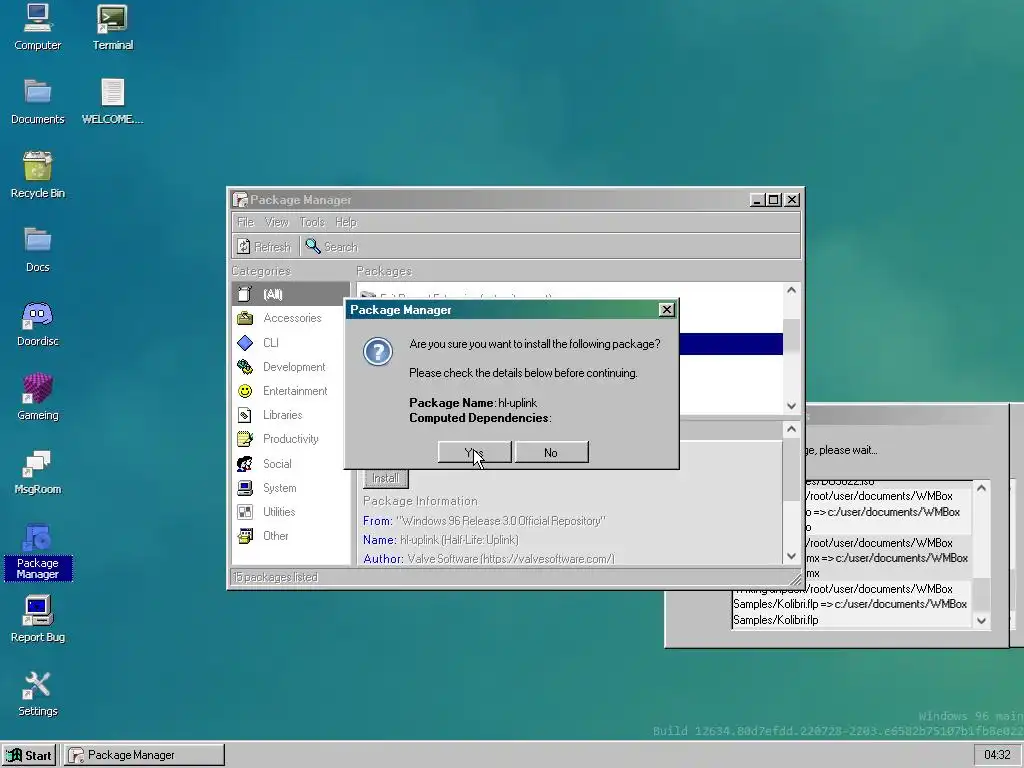The width and height of the screenshot is (1024, 768).
Task: Launch the Terminal desktop icon
Action: click(112, 27)
